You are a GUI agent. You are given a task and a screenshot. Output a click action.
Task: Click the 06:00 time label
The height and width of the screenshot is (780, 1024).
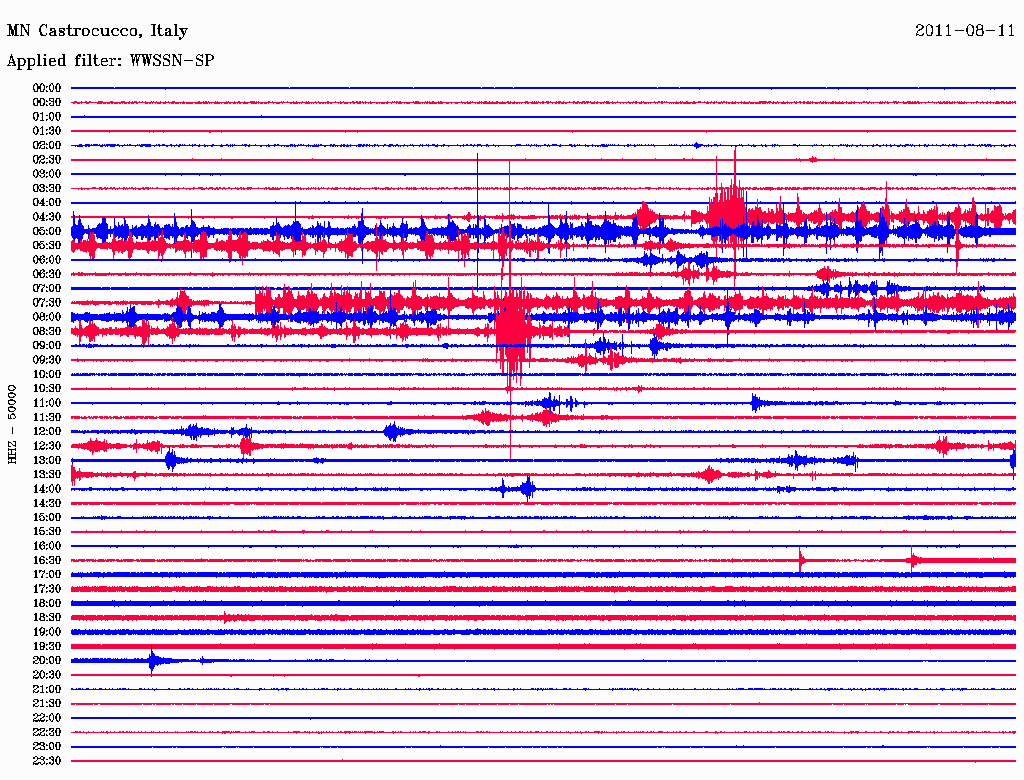(47, 260)
